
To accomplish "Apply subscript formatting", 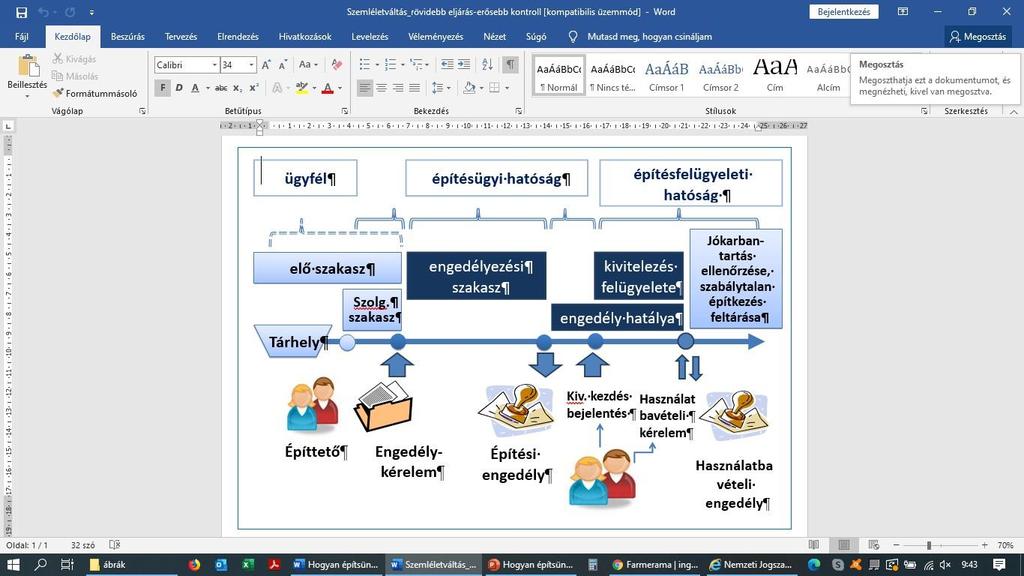I will [237, 88].
